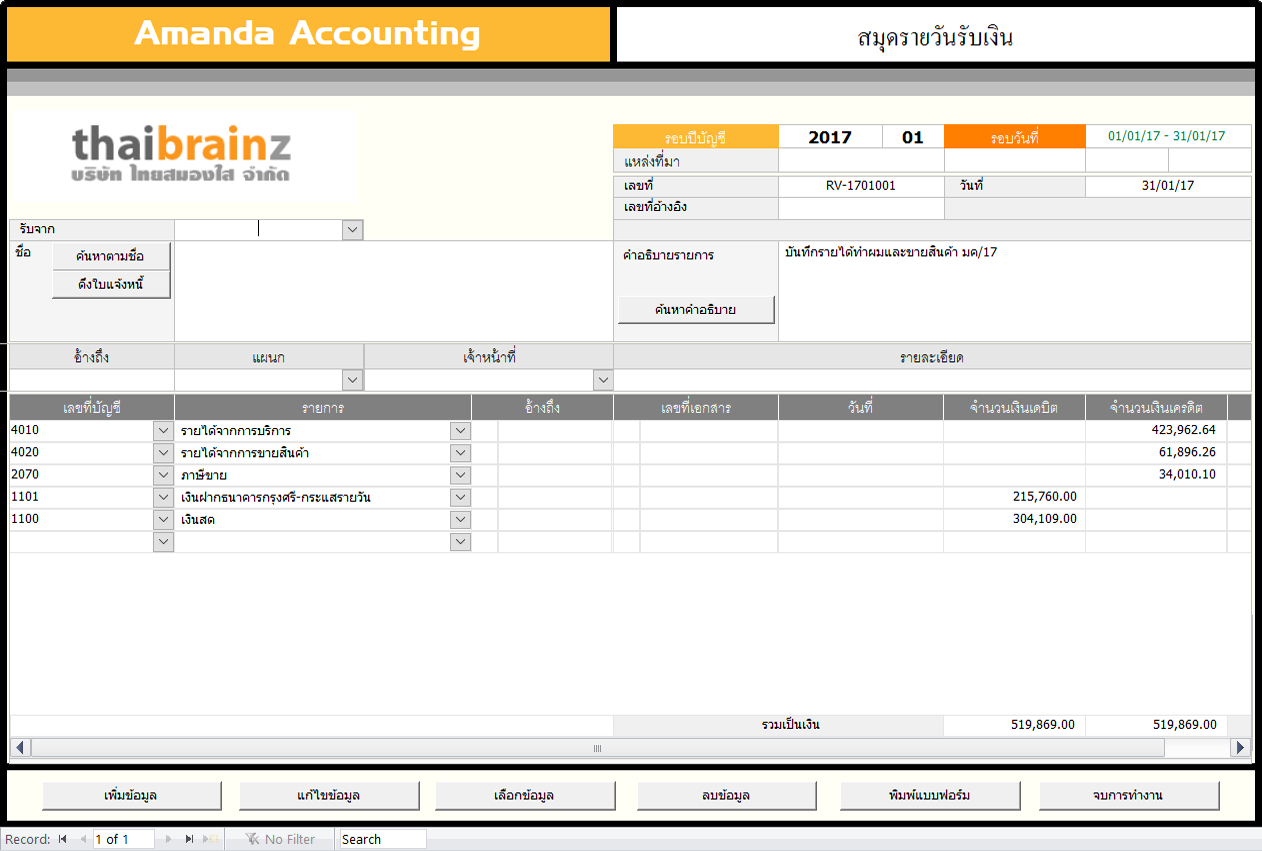Open item dropdown for เงินสด row
This screenshot has width=1262, height=851.
pos(460,519)
